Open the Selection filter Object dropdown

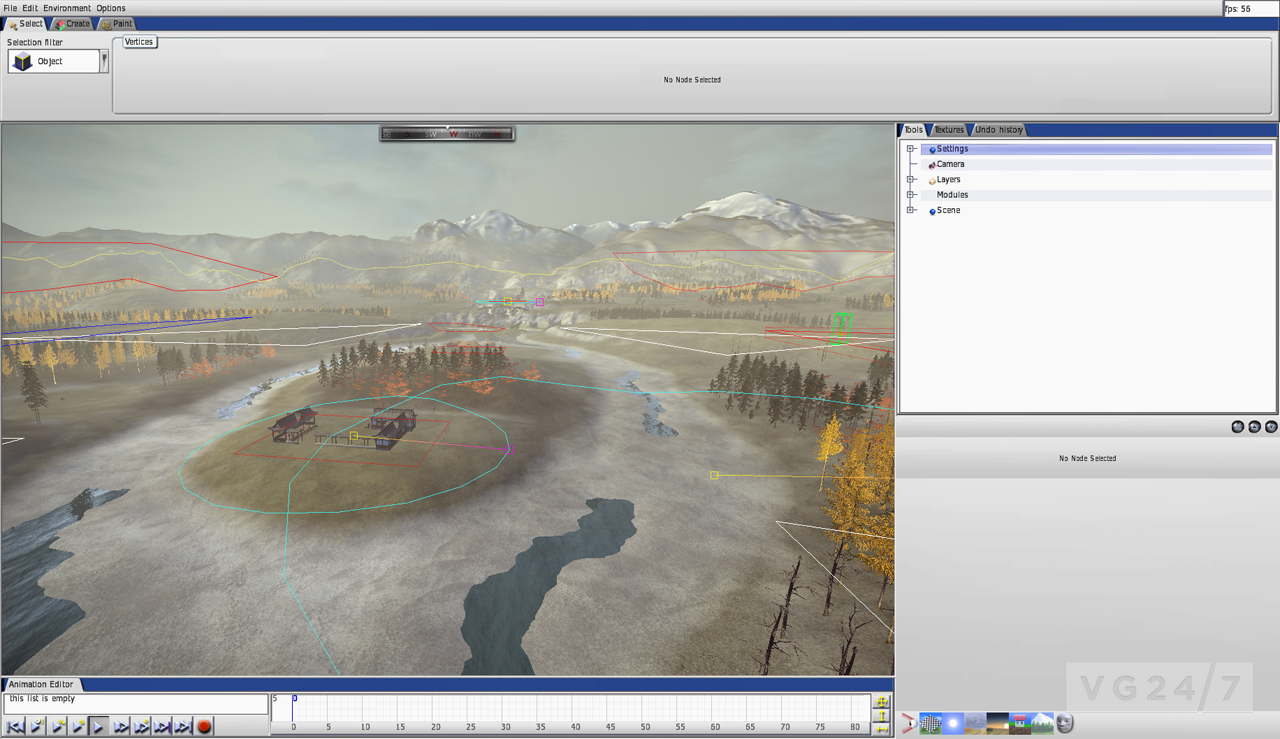click(x=104, y=61)
